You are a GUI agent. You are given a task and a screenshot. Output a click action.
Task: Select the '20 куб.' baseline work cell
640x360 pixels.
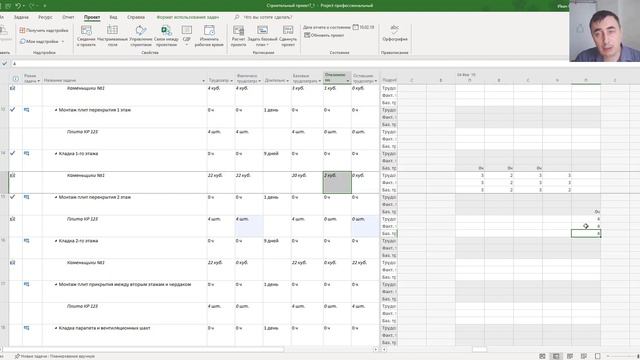306,182
